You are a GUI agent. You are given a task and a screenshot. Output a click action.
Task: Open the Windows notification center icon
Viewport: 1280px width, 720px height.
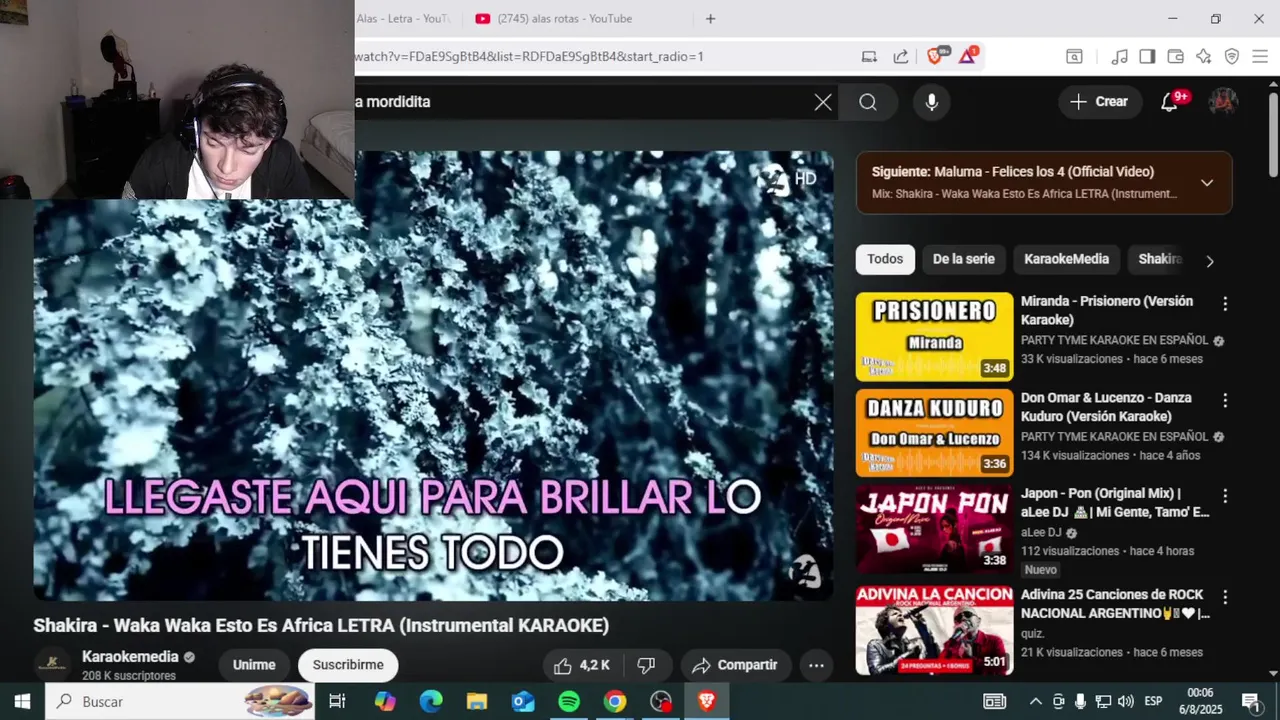coord(1250,701)
